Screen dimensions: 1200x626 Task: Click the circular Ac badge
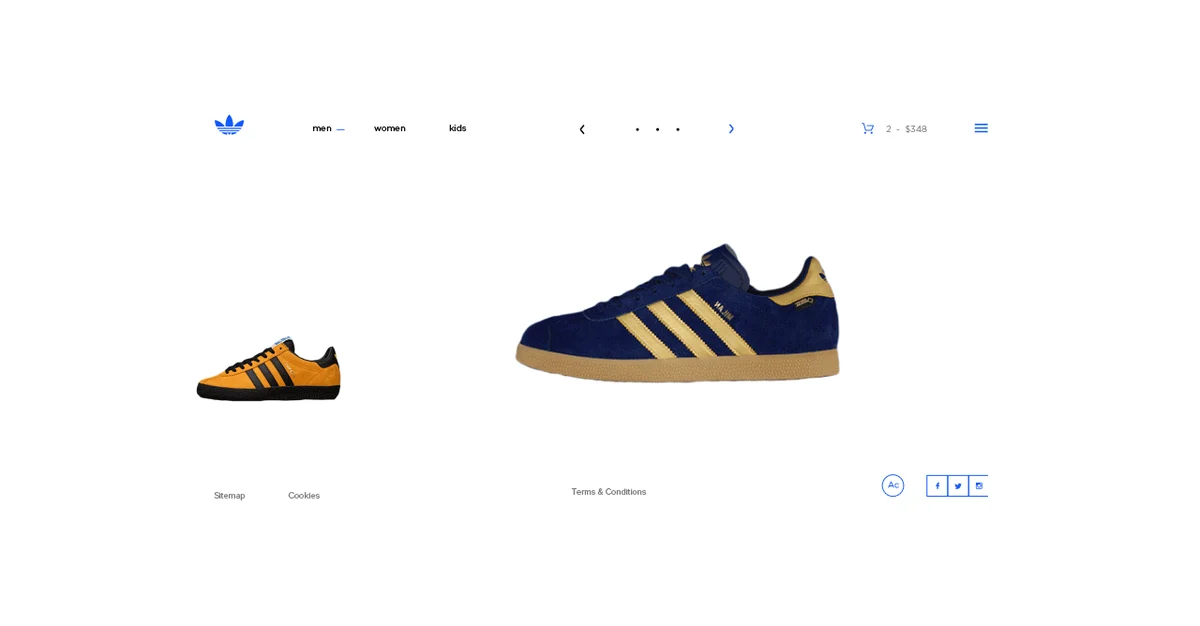tap(893, 485)
